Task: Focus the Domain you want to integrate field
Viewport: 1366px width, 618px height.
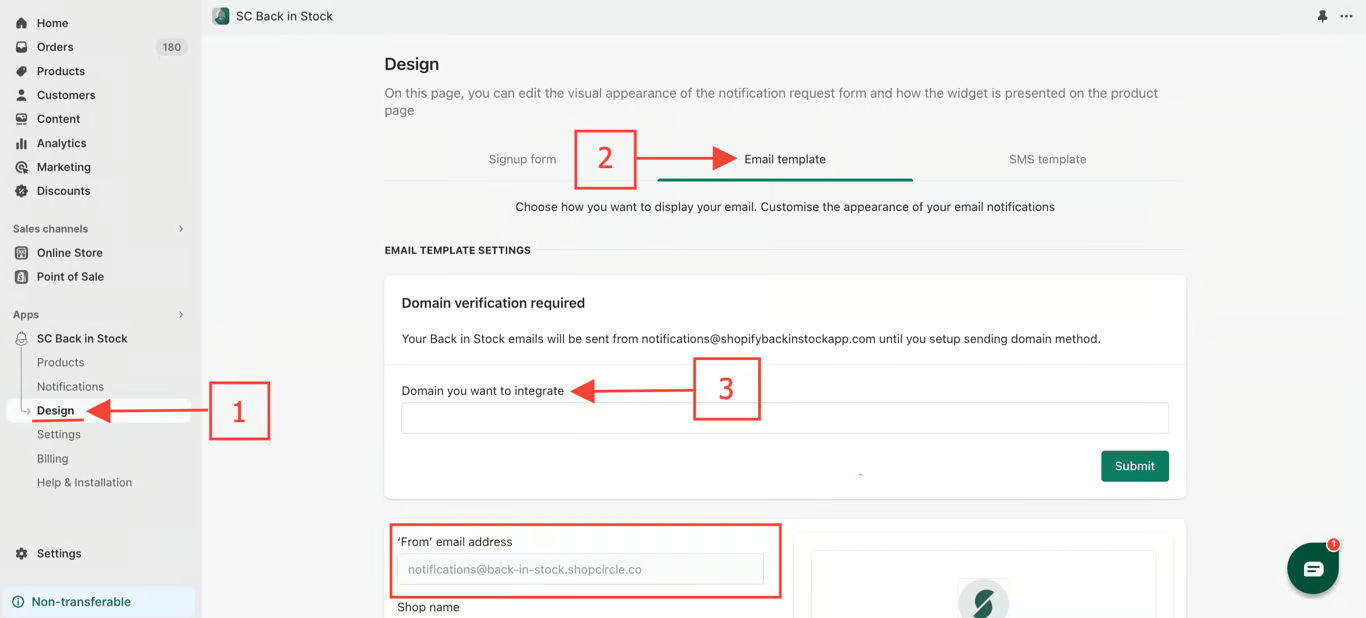Action: 785,418
